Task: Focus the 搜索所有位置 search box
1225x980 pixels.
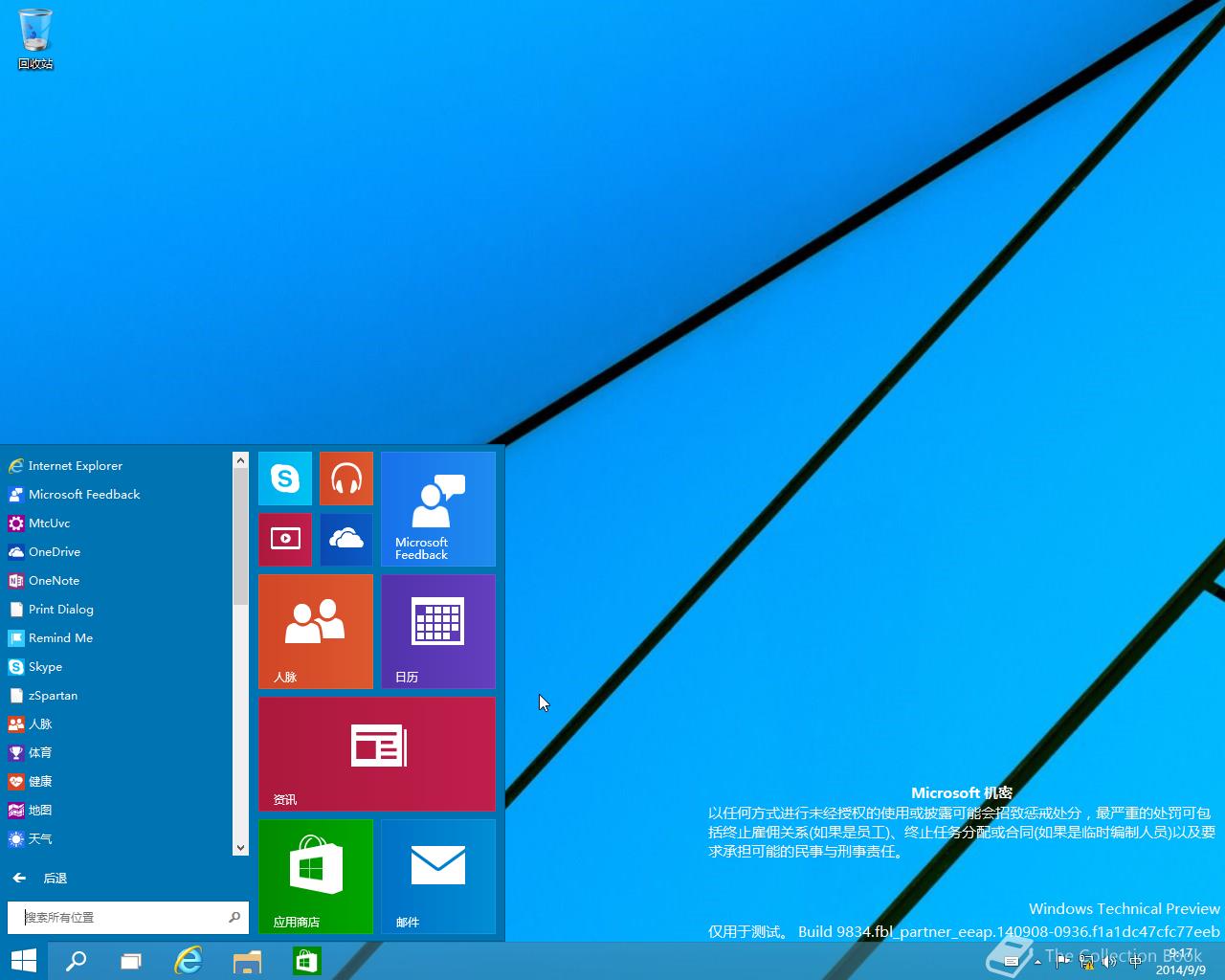Action: [x=128, y=917]
